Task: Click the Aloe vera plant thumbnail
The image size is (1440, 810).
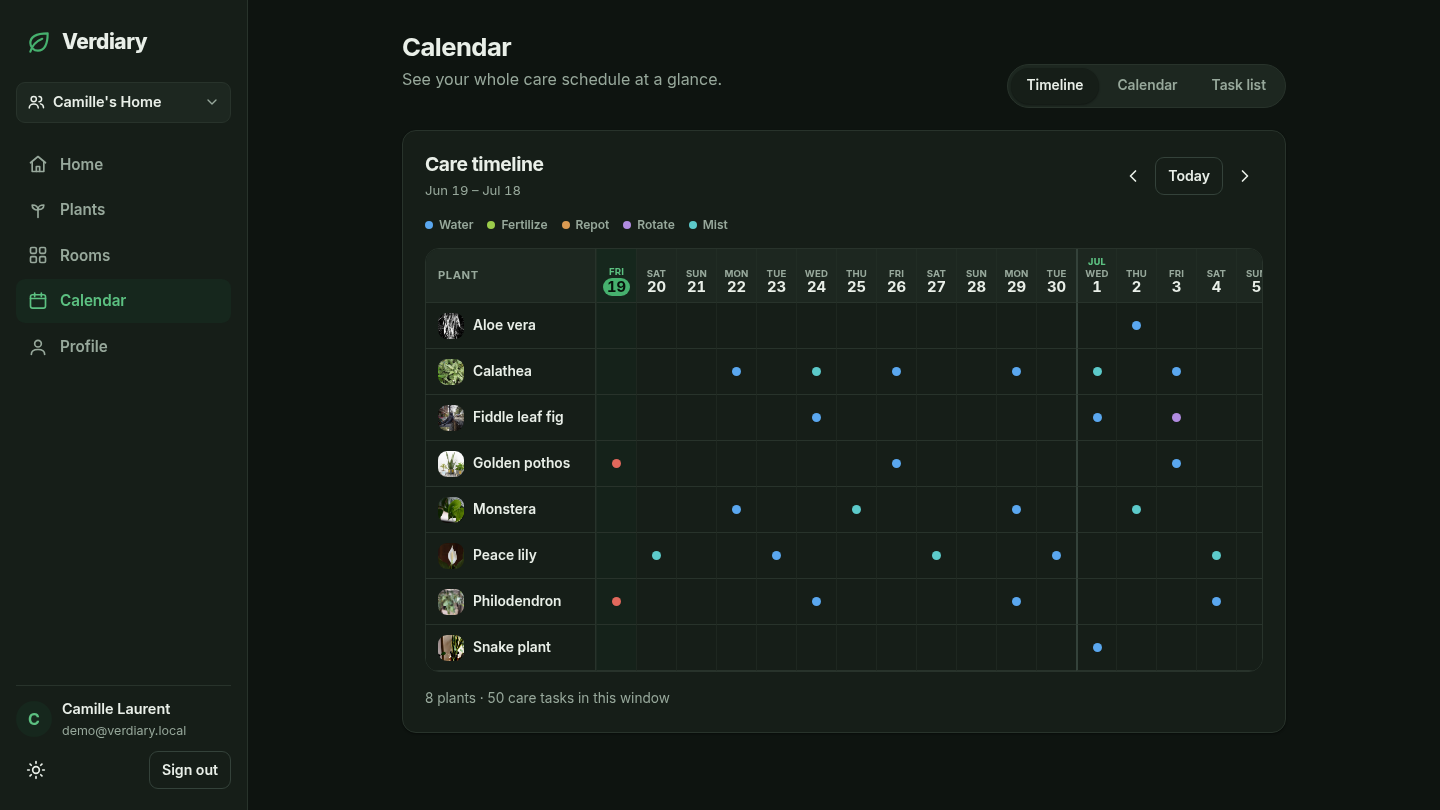Action: pyautogui.click(x=451, y=325)
